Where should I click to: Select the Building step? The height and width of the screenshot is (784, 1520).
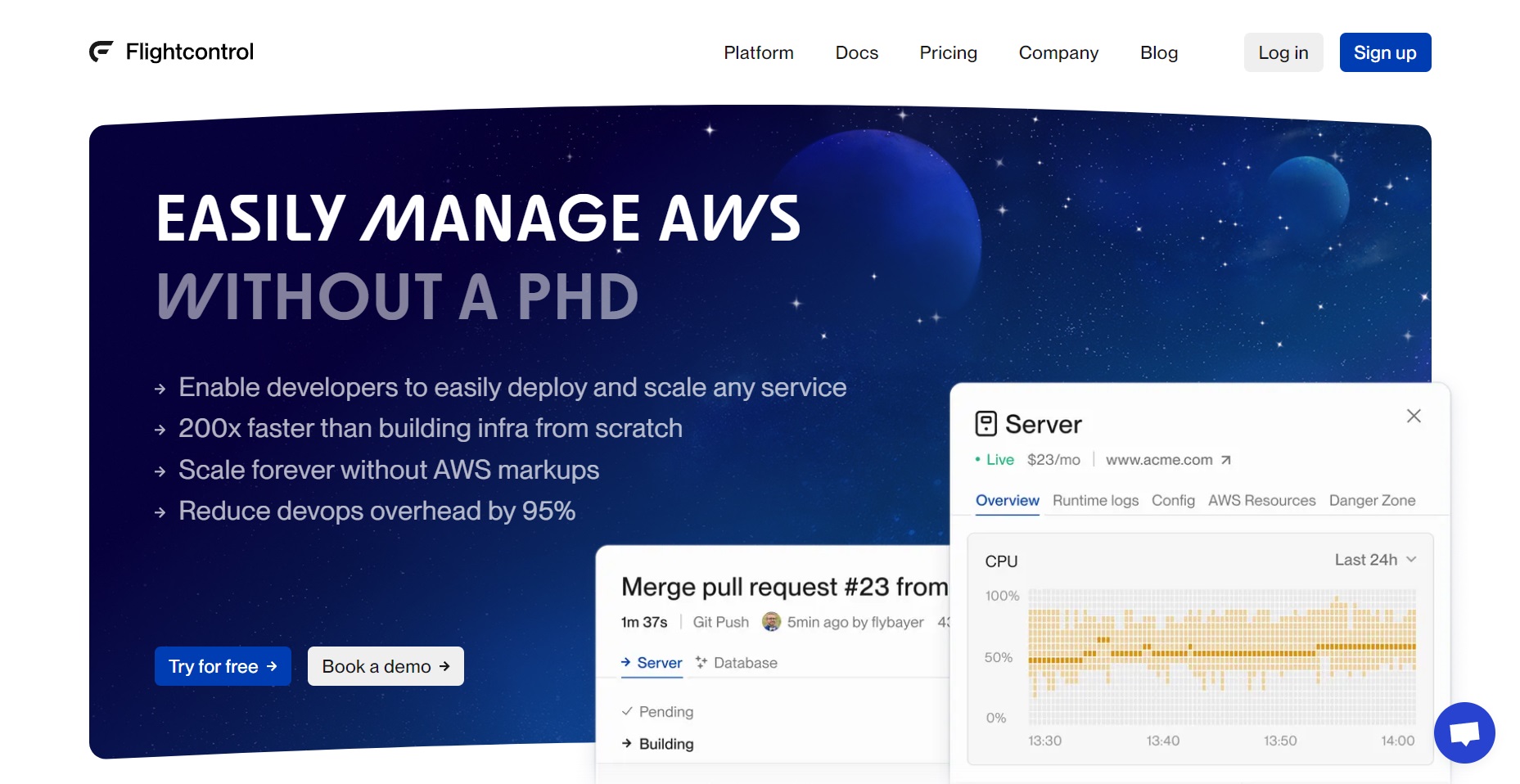coord(657,744)
